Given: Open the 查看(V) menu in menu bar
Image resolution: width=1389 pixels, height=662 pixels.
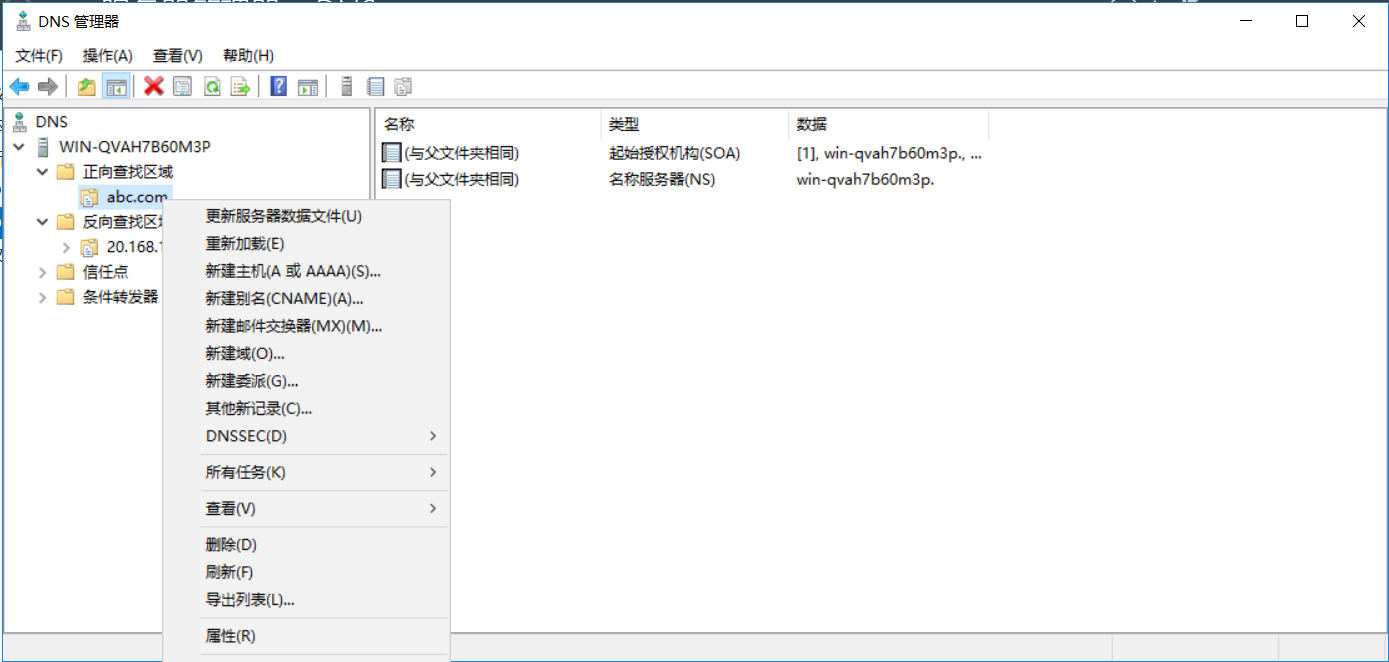Looking at the screenshot, I should 178,55.
